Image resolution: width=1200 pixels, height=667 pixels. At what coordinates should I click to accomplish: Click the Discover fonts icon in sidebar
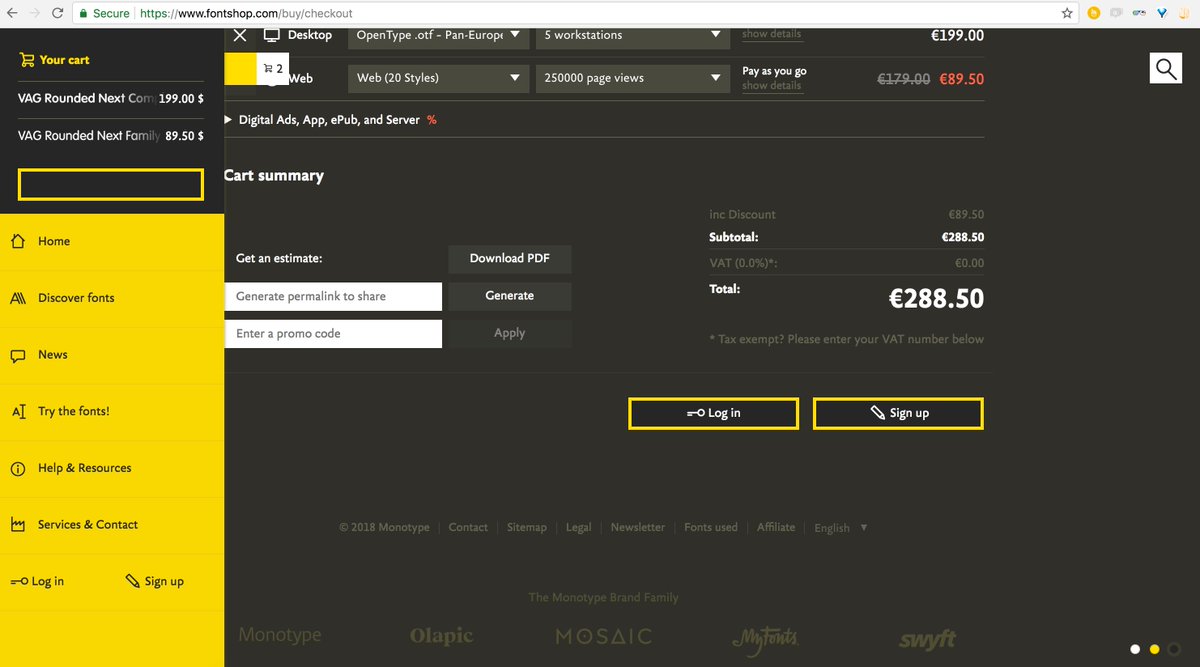(18, 298)
